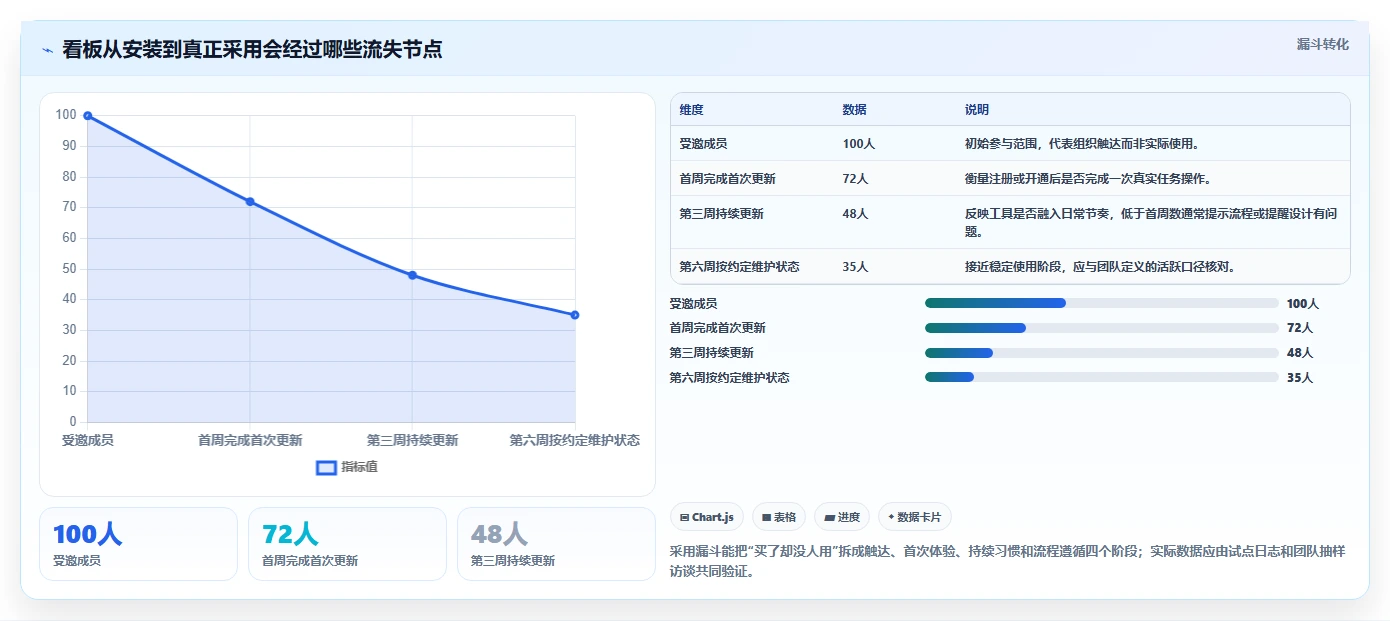Viewport: 1390px width, 621px height.
Task: Click the 漏斗转化 tag in the header
Action: tap(1322, 44)
